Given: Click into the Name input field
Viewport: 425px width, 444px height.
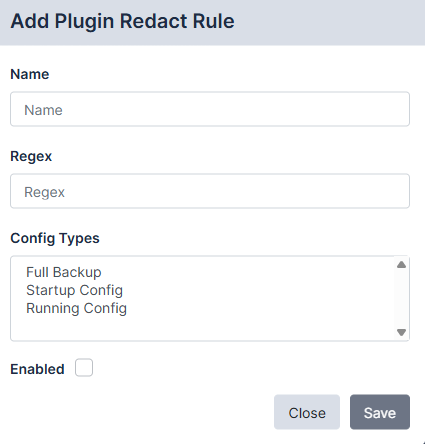Looking at the screenshot, I should 210,109.
